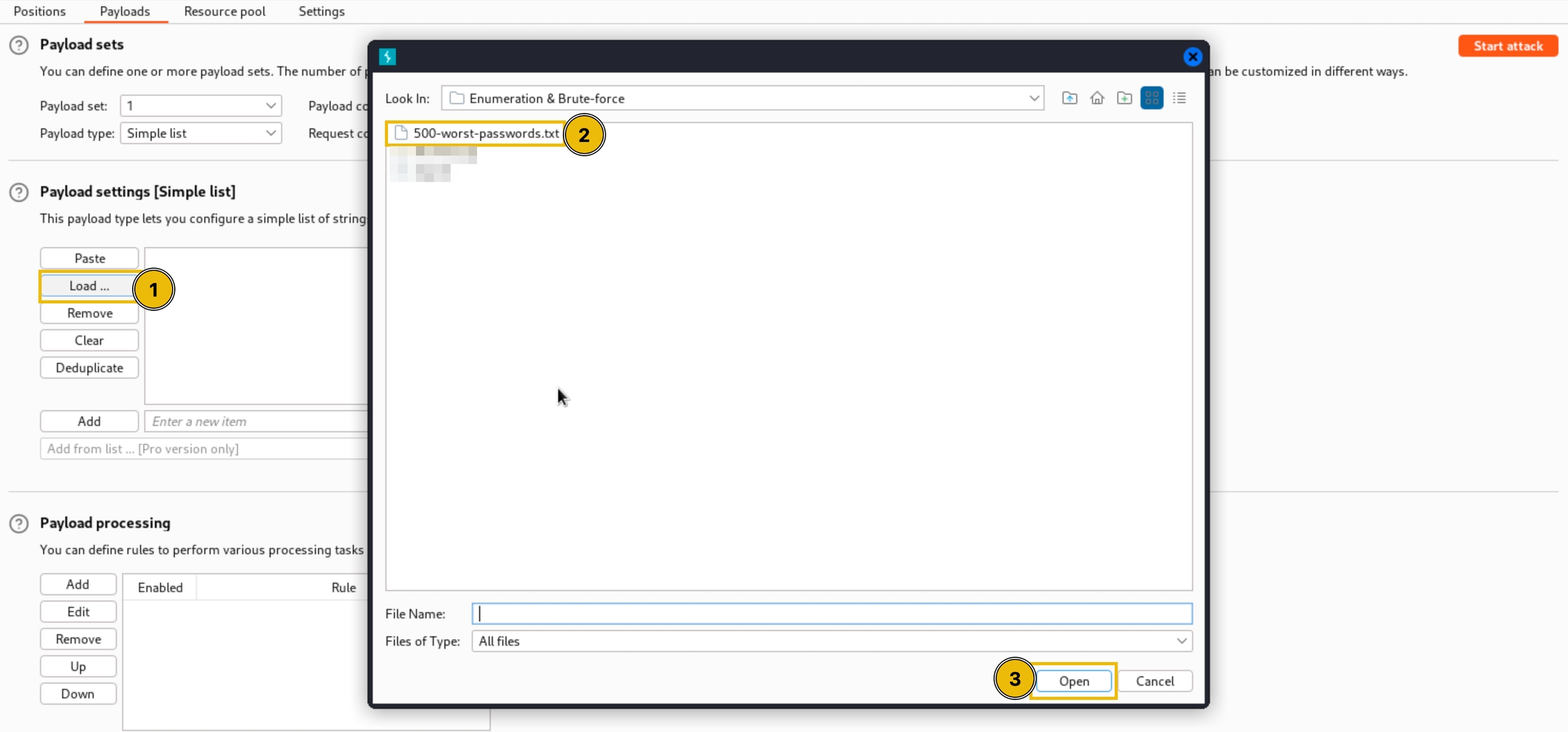The height and width of the screenshot is (732, 1568).
Task: Expand the Files of Type dropdown
Action: (1181, 641)
